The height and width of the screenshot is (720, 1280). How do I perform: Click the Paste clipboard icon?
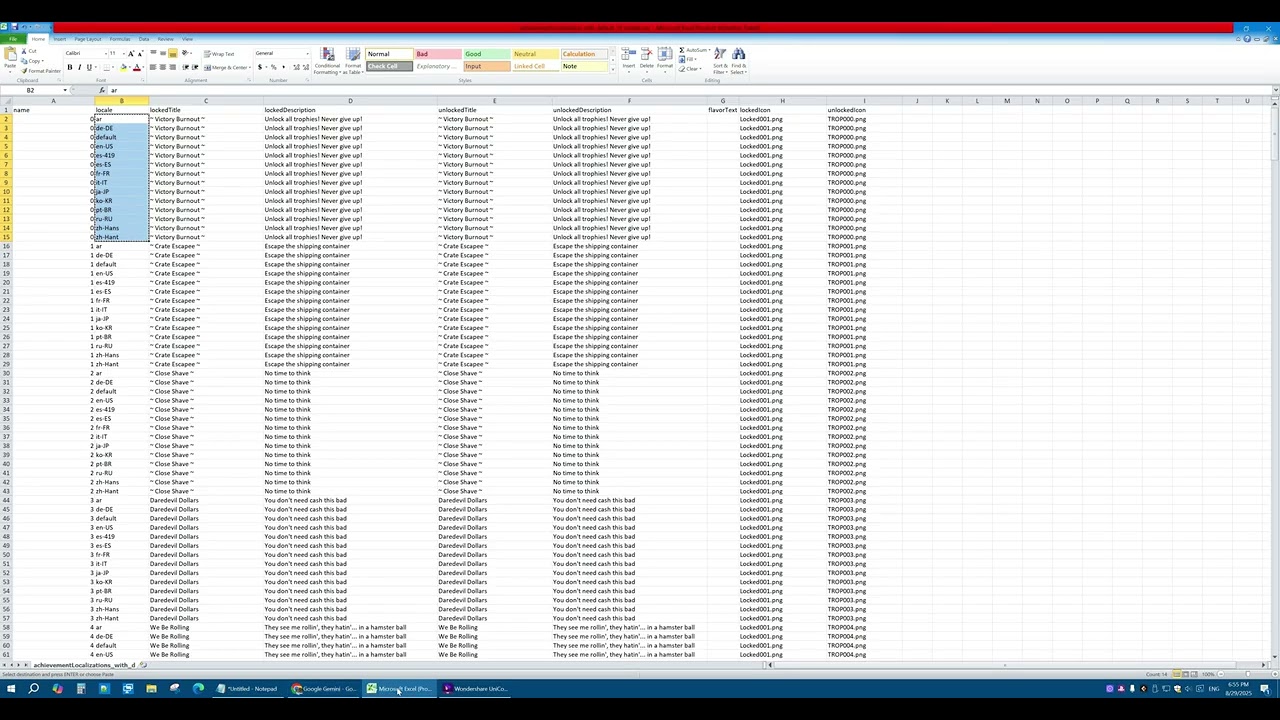[x=10, y=54]
